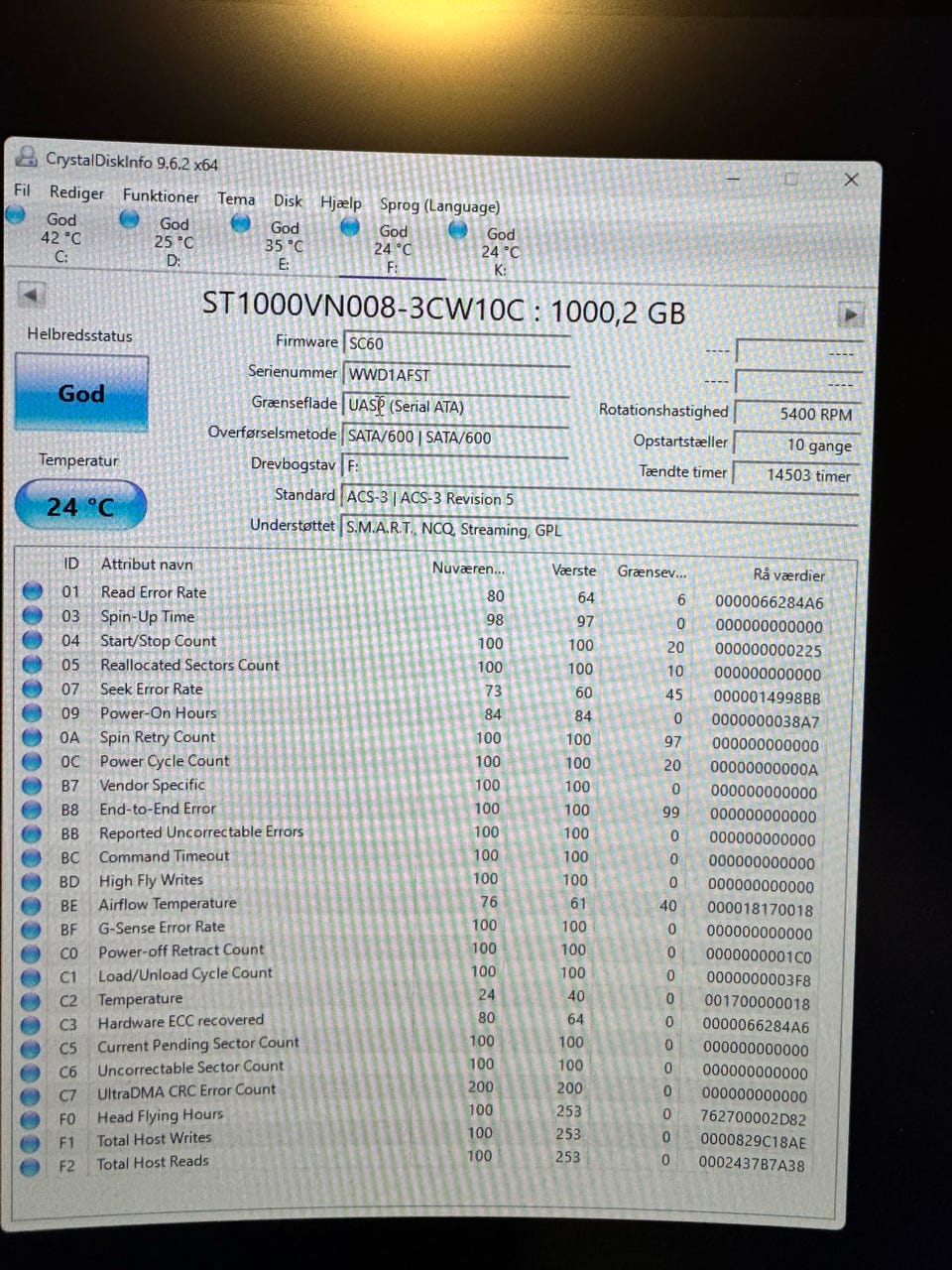The height and width of the screenshot is (1270, 952).
Task: Click status icon for Spin-Up Time
Action: coord(33,616)
